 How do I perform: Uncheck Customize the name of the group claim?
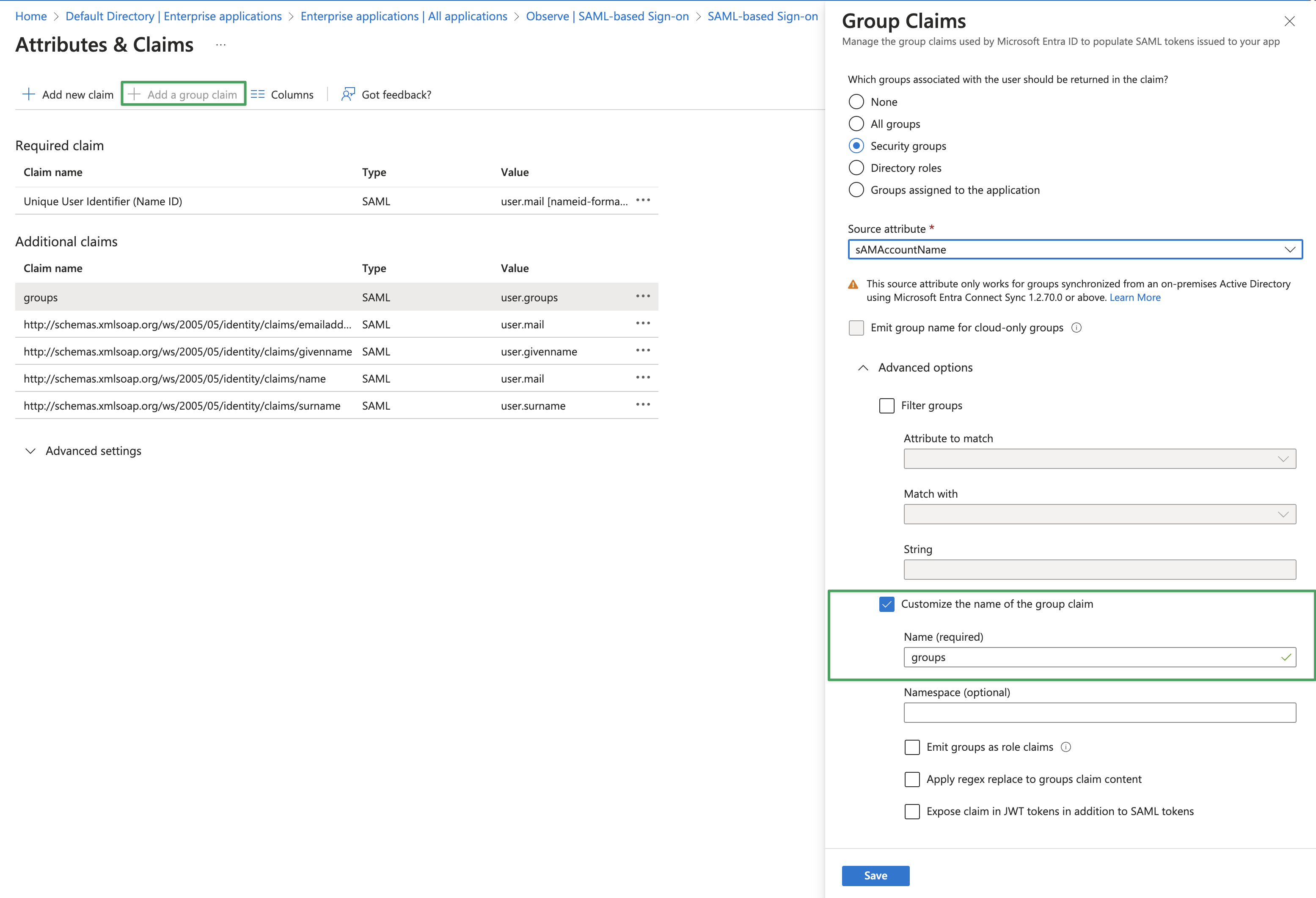point(886,604)
